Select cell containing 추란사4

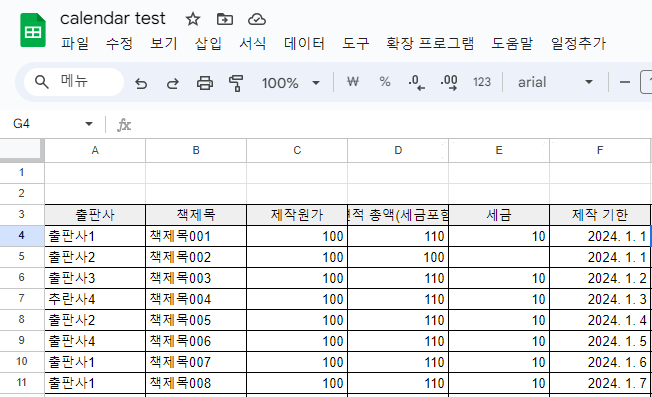95,299
